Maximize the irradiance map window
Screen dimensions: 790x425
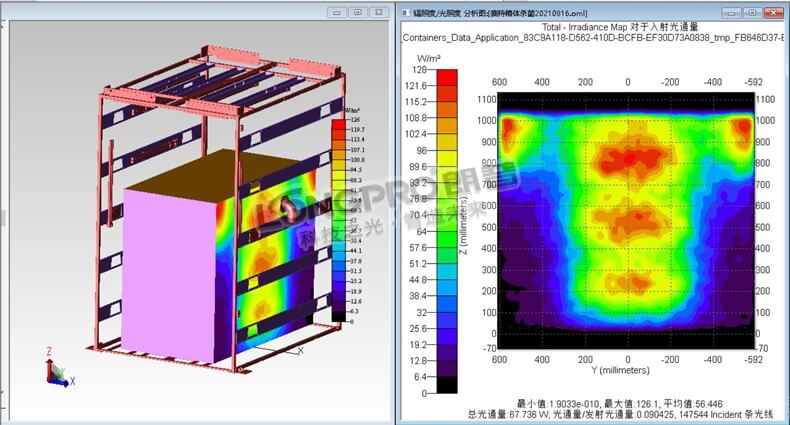753,13
